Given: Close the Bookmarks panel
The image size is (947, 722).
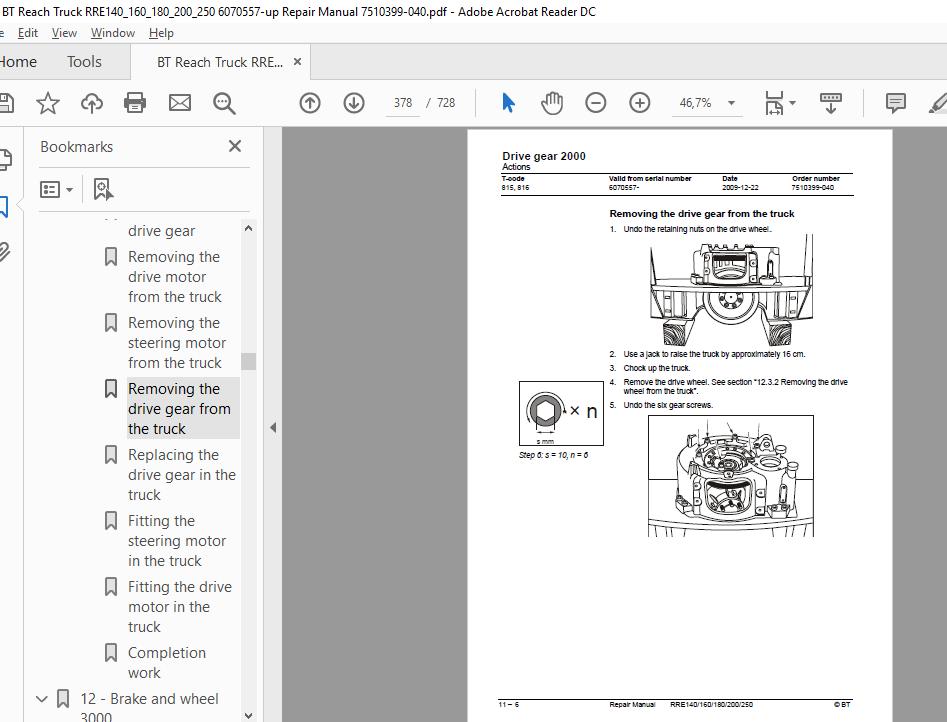Looking at the screenshot, I should [x=235, y=146].
